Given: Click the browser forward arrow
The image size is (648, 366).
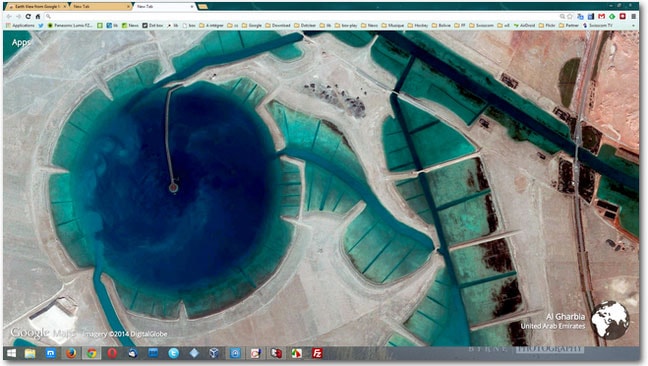Looking at the screenshot, I should (19, 17).
